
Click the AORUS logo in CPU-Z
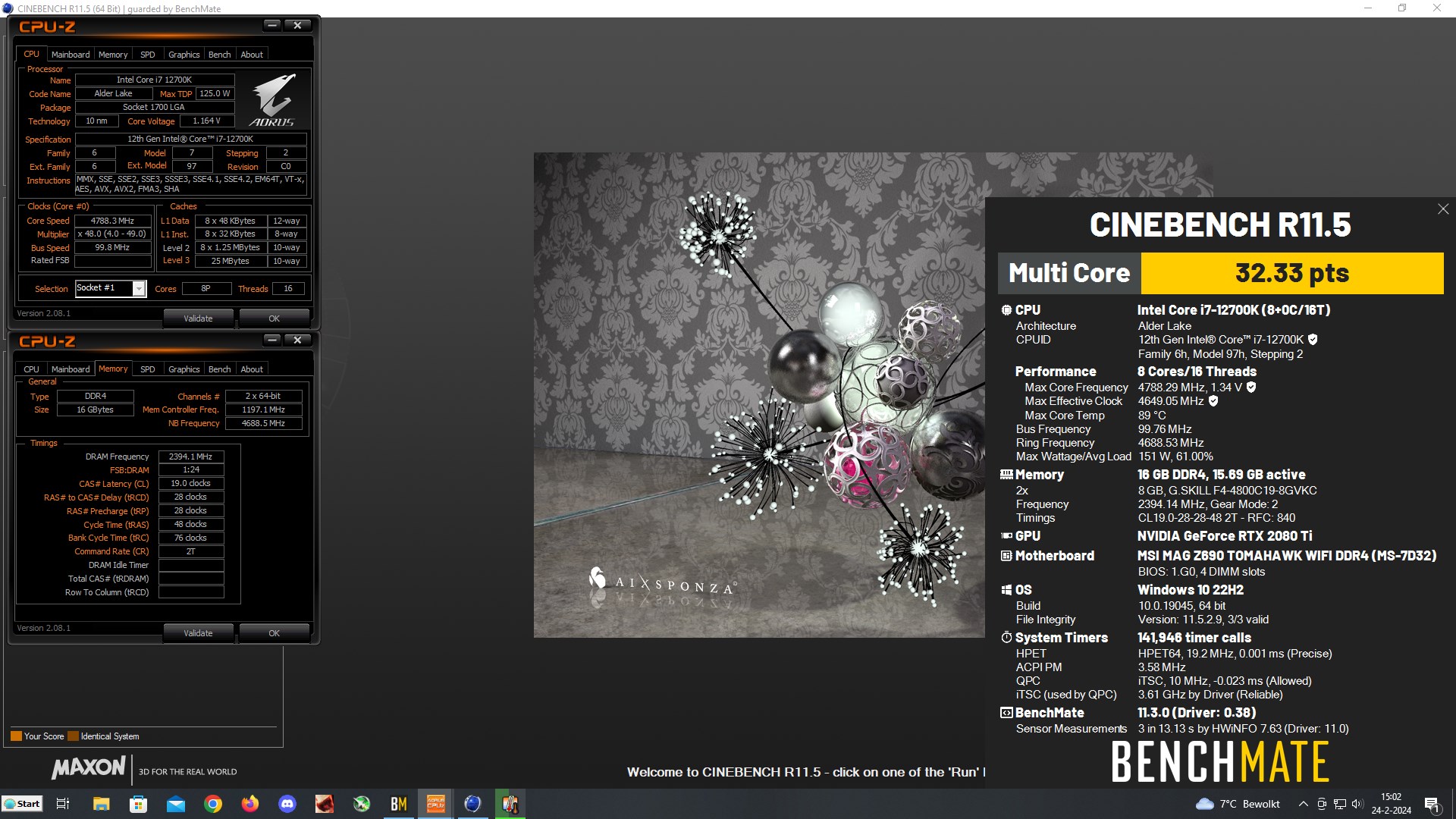pyautogui.click(x=273, y=100)
